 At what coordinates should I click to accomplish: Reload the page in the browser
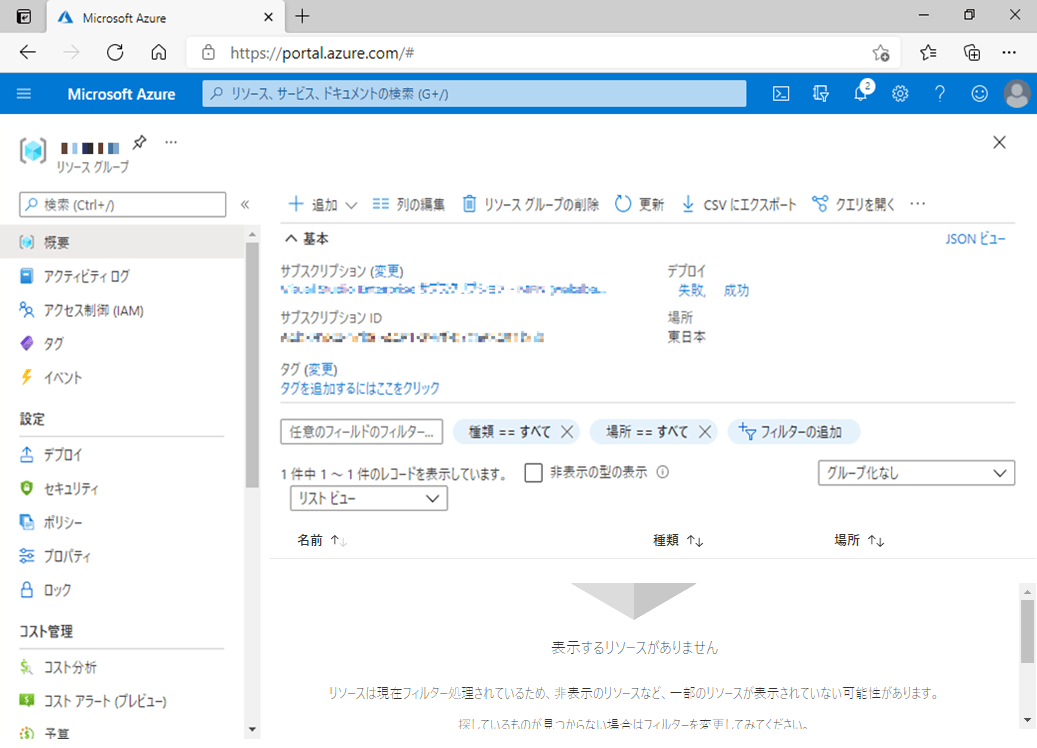(x=115, y=52)
